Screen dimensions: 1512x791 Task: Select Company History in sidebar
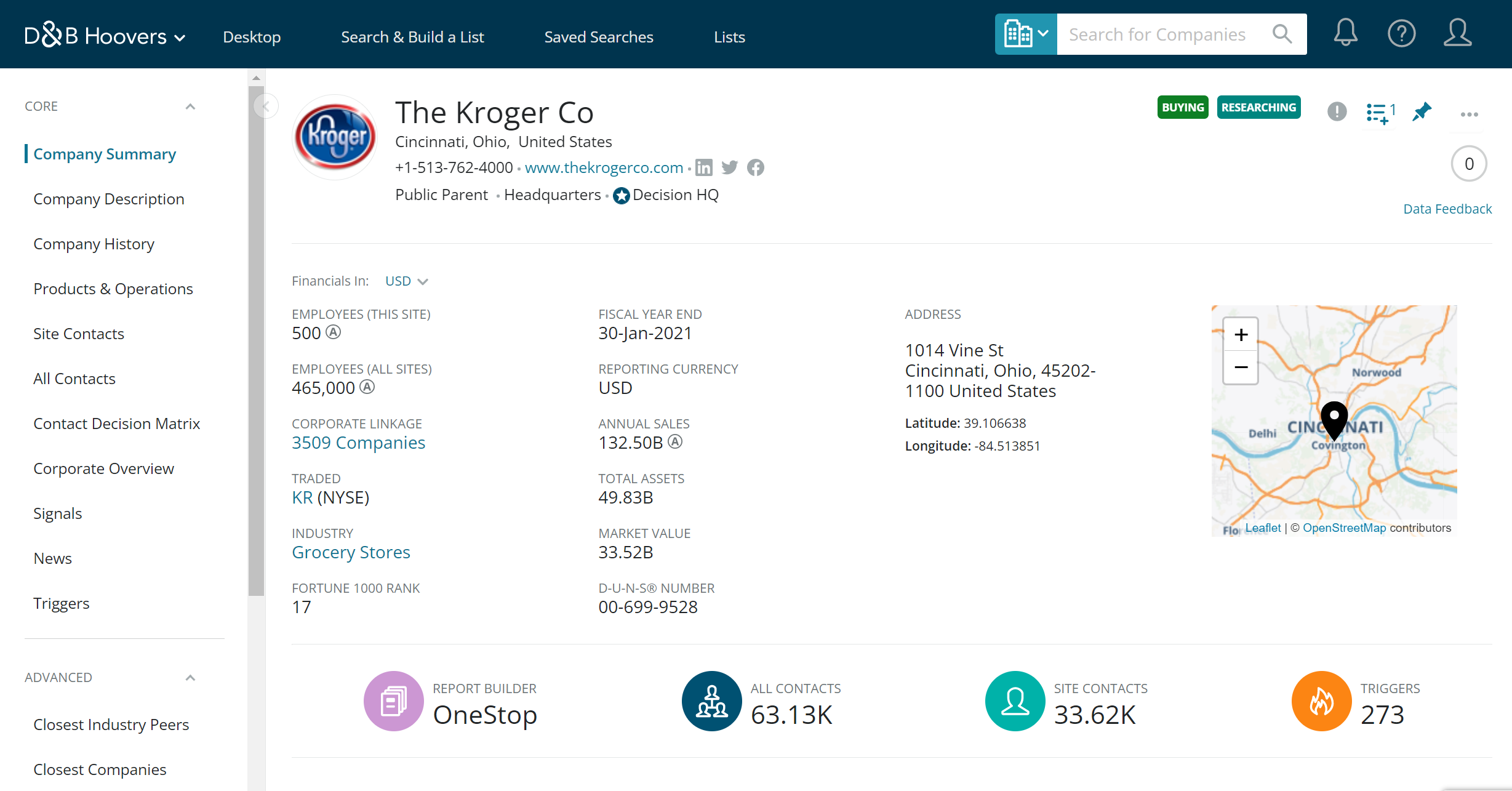click(x=94, y=244)
